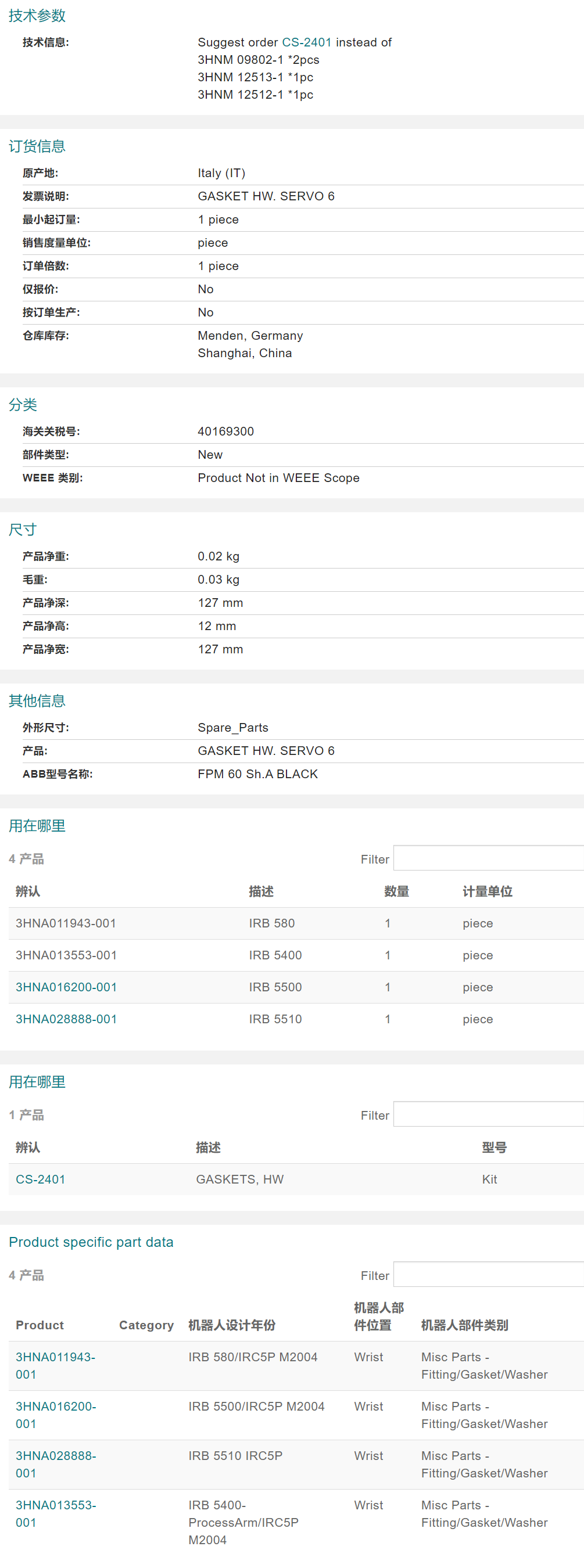Focus the Filter field above the IRB 580 table
Viewport: 584px width, 1568px height.
(x=488, y=858)
